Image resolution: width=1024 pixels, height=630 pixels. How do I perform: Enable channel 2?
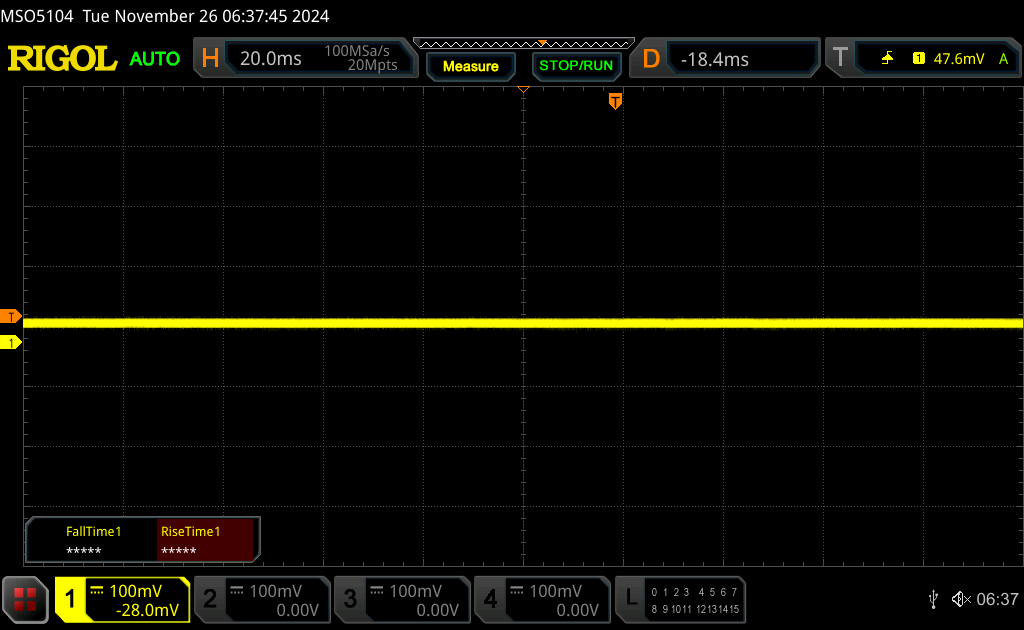click(262, 599)
